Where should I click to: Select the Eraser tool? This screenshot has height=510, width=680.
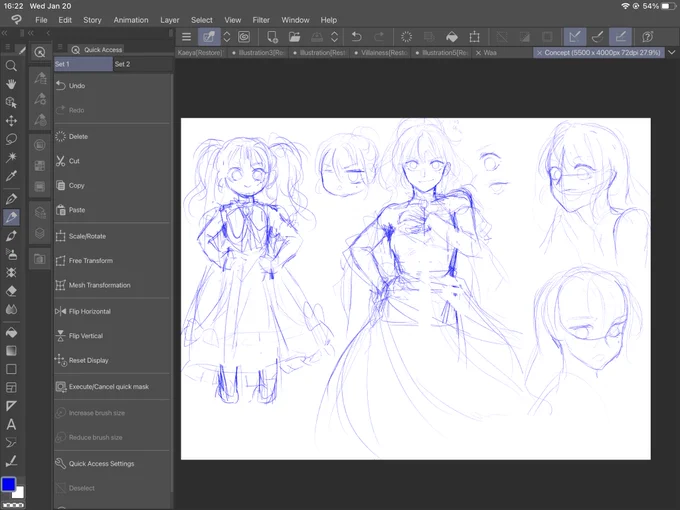11,291
